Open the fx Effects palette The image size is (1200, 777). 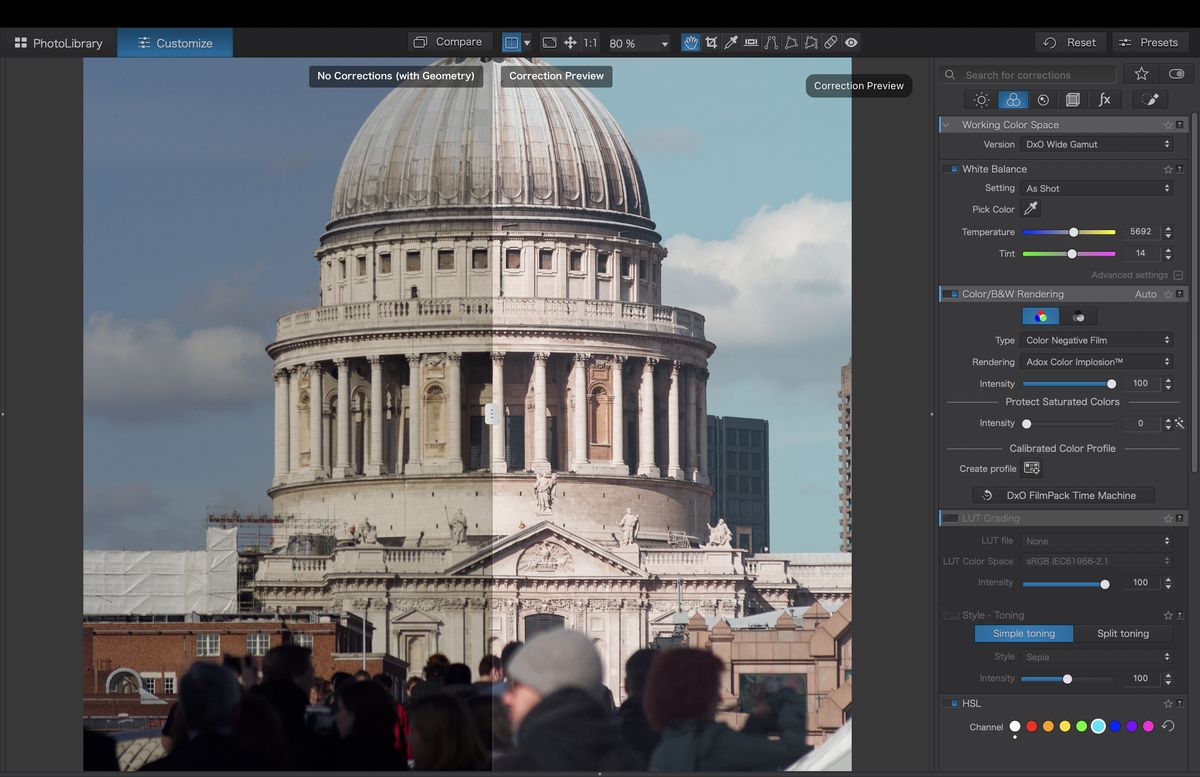[1104, 99]
